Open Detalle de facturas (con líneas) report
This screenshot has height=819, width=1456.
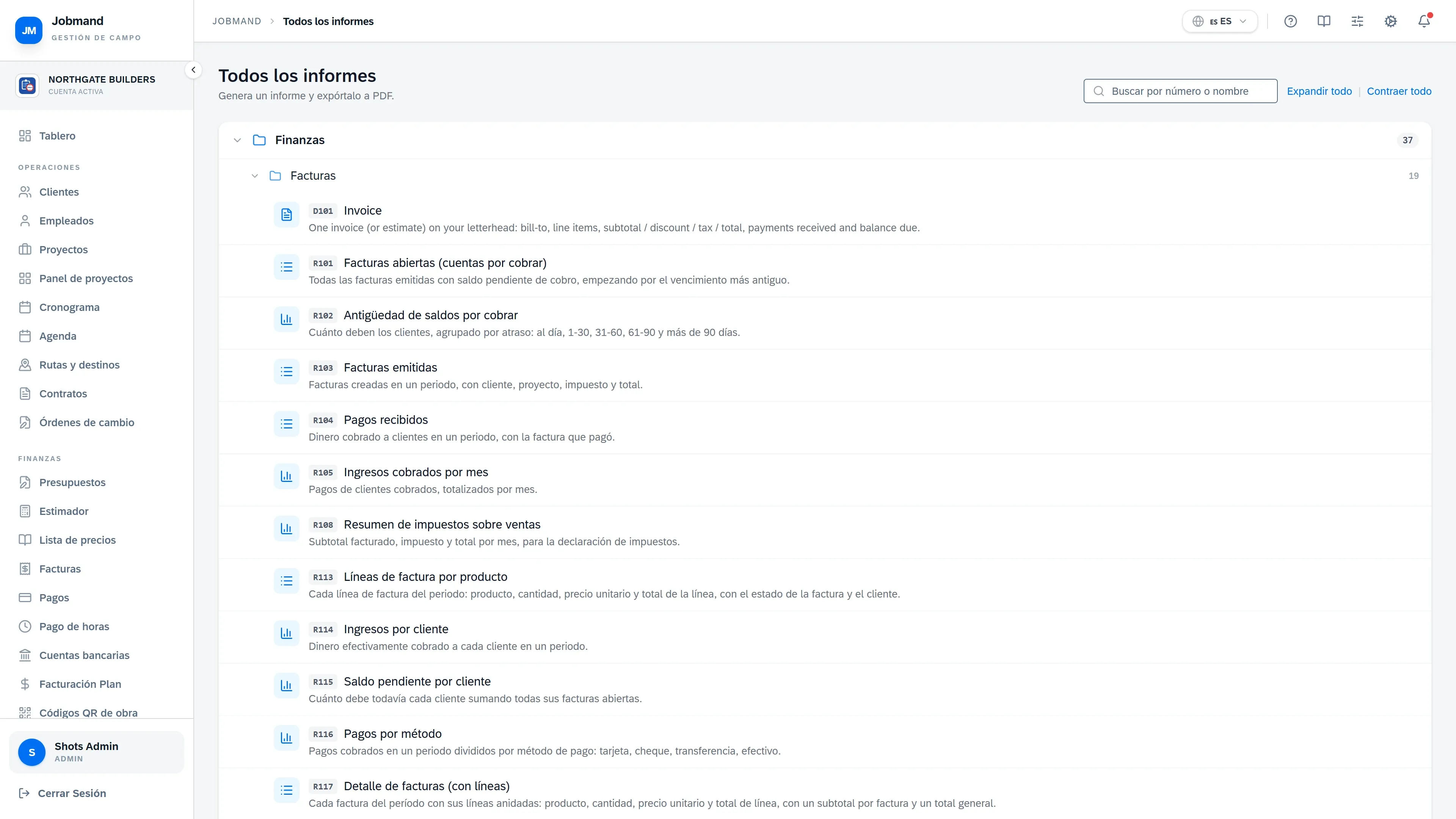(427, 786)
